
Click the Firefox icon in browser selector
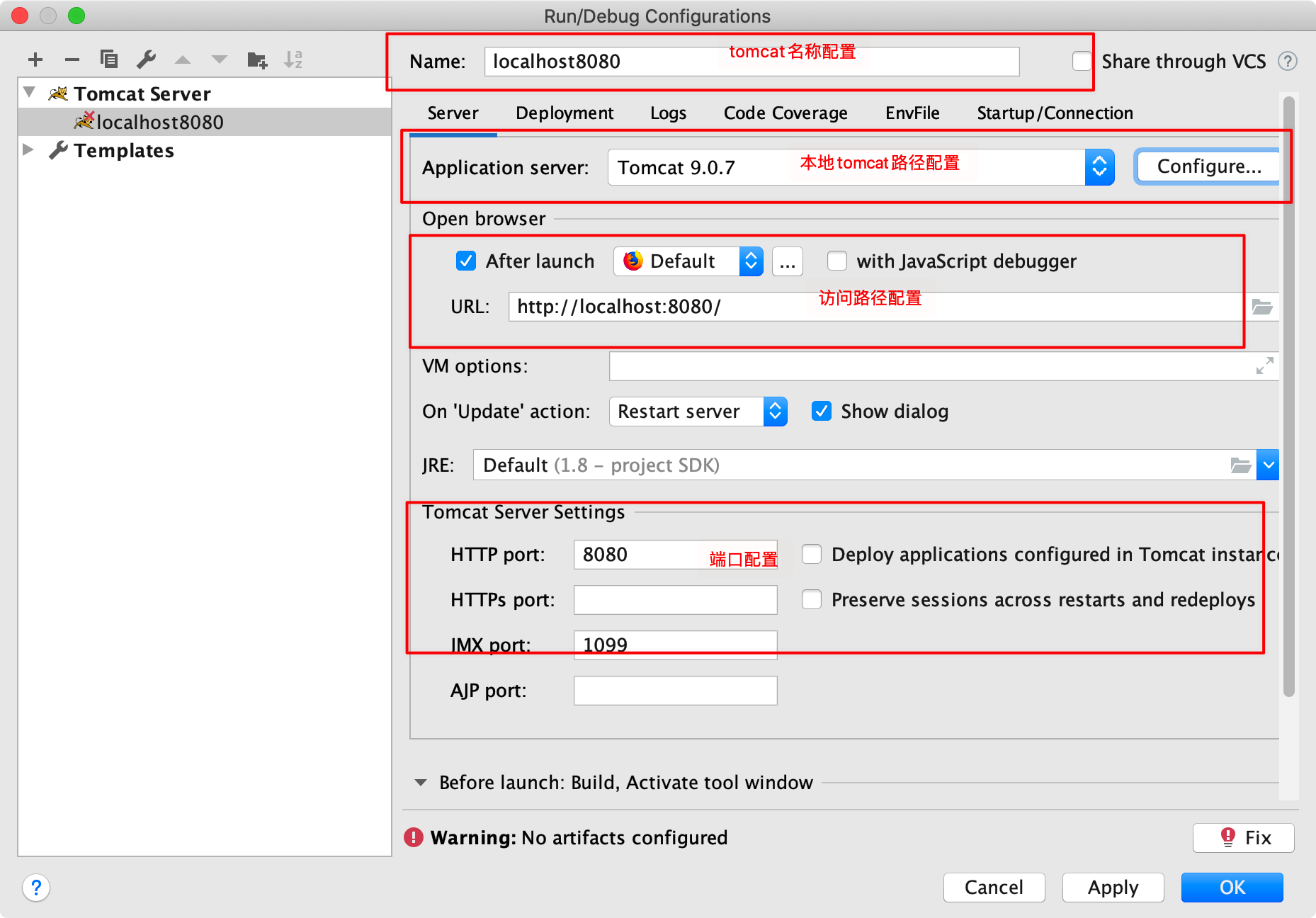click(x=633, y=261)
